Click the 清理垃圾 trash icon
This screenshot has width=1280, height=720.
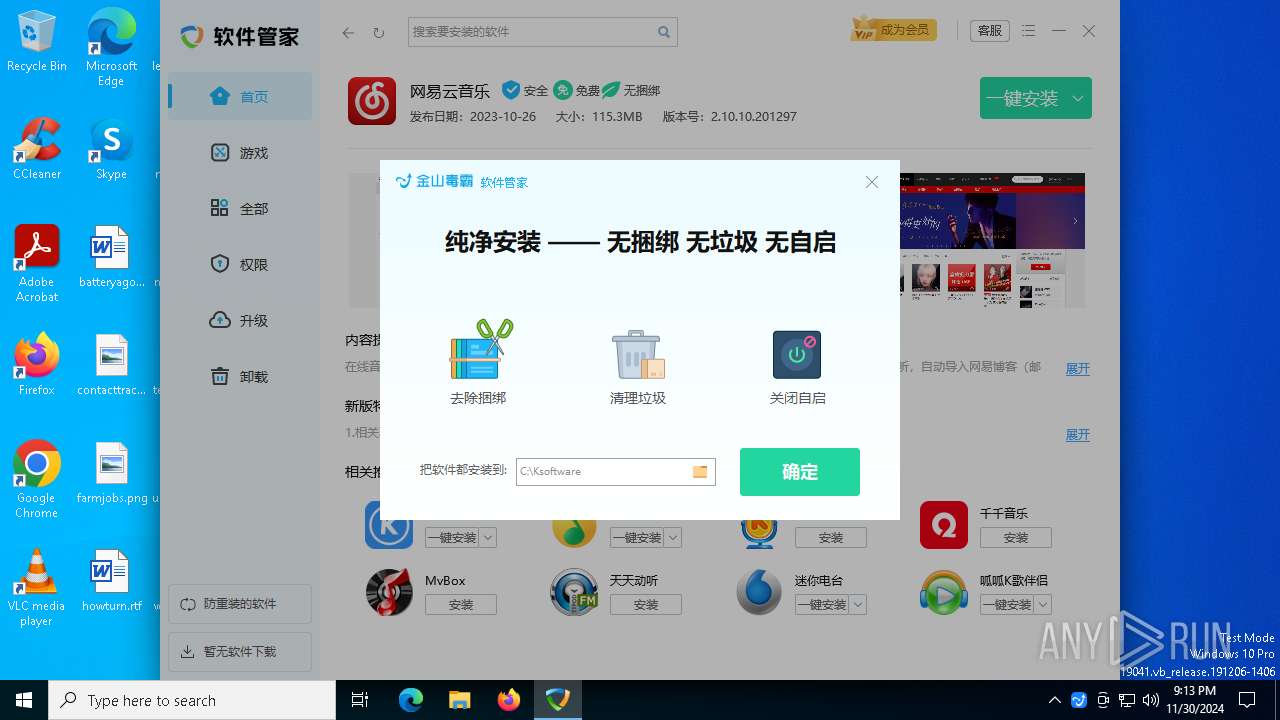[x=638, y=354]
